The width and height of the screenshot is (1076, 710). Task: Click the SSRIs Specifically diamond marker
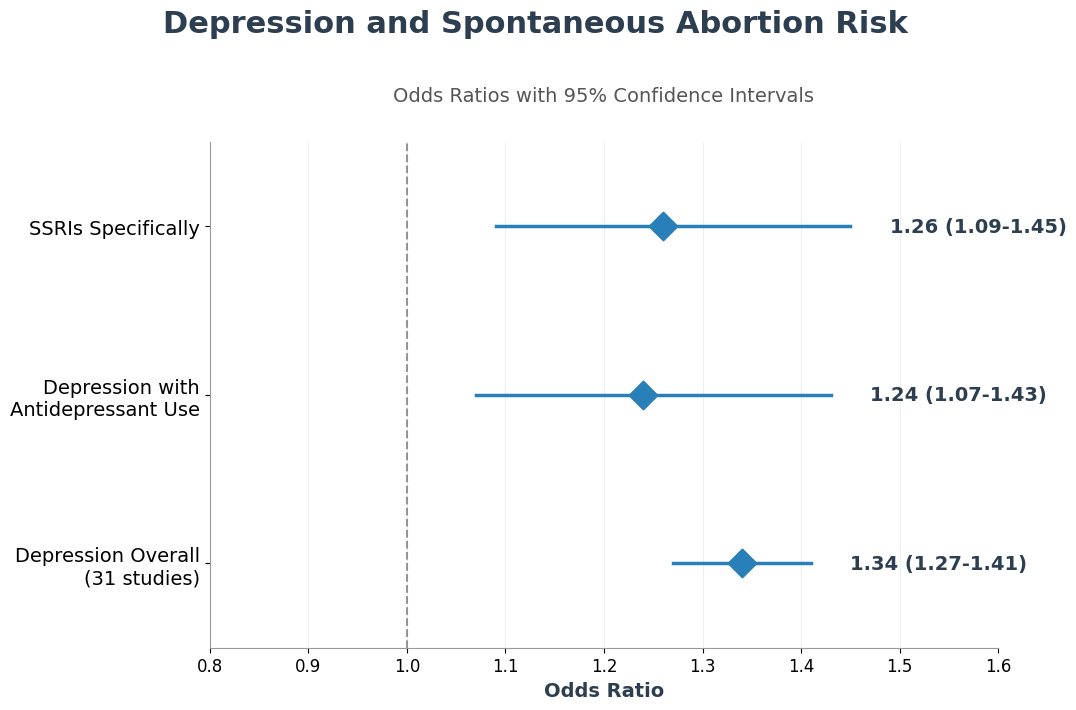pyautogui.click(x=662, y=227)
